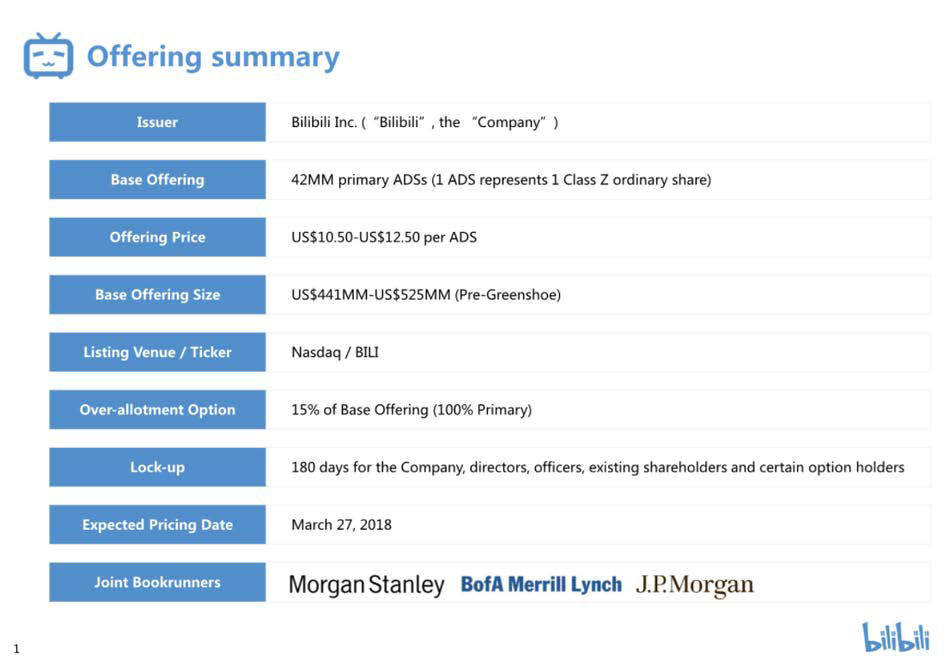Viewport: 950px width, 667px height.
Task: Click the Issuer label box
Action: pyautogui.click(x=158, y=122)
